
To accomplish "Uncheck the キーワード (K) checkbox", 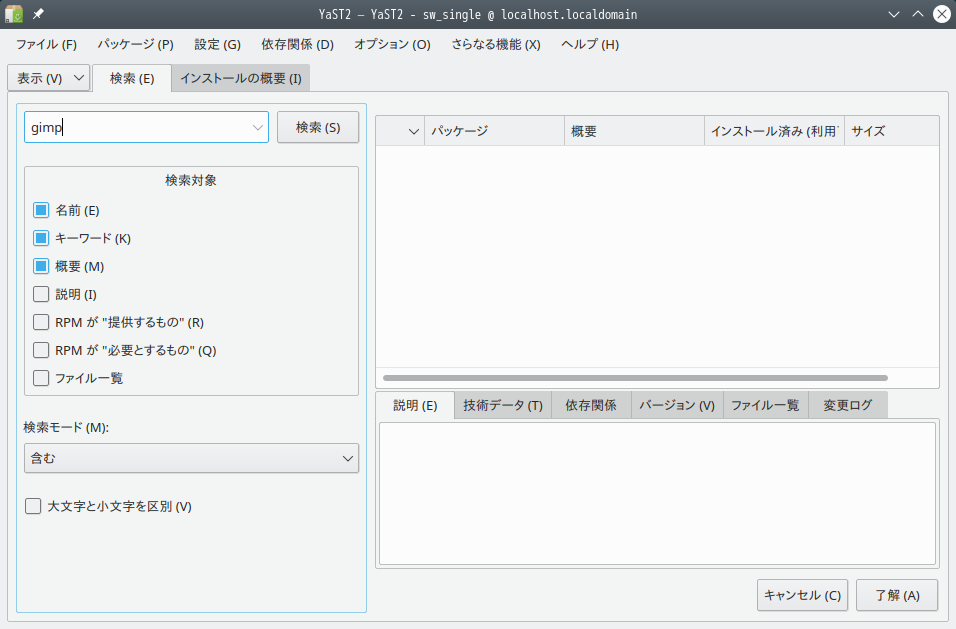I will [41, 238].
